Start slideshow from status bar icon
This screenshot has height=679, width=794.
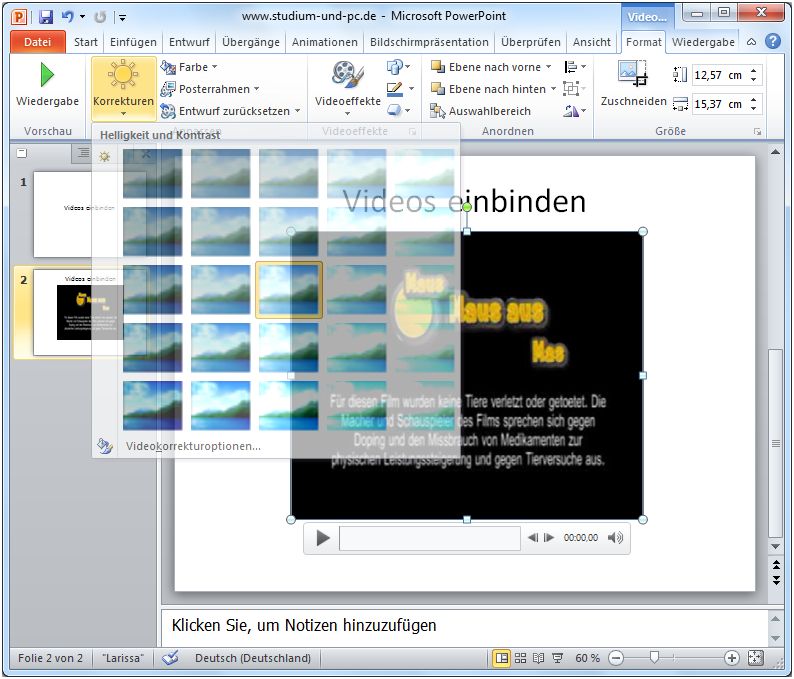[x=558, y=658]
